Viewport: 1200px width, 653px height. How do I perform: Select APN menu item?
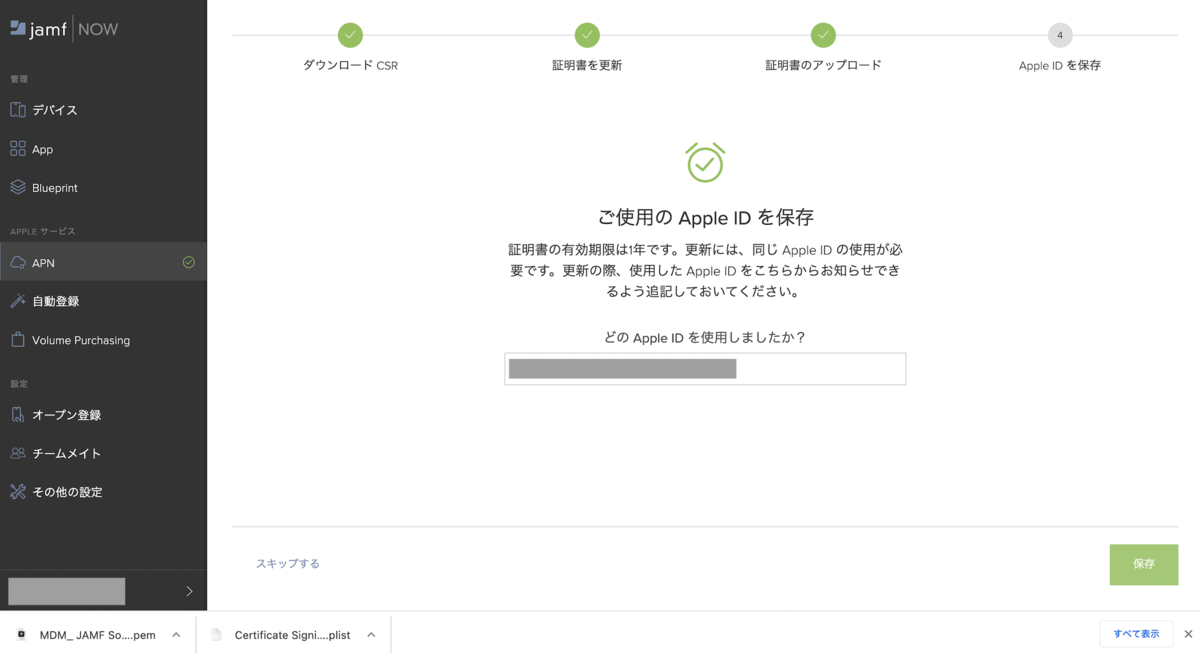103,262
